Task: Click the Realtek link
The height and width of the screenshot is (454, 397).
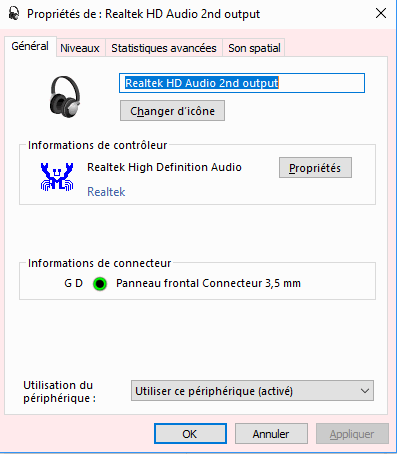Action: click(106, 192)
